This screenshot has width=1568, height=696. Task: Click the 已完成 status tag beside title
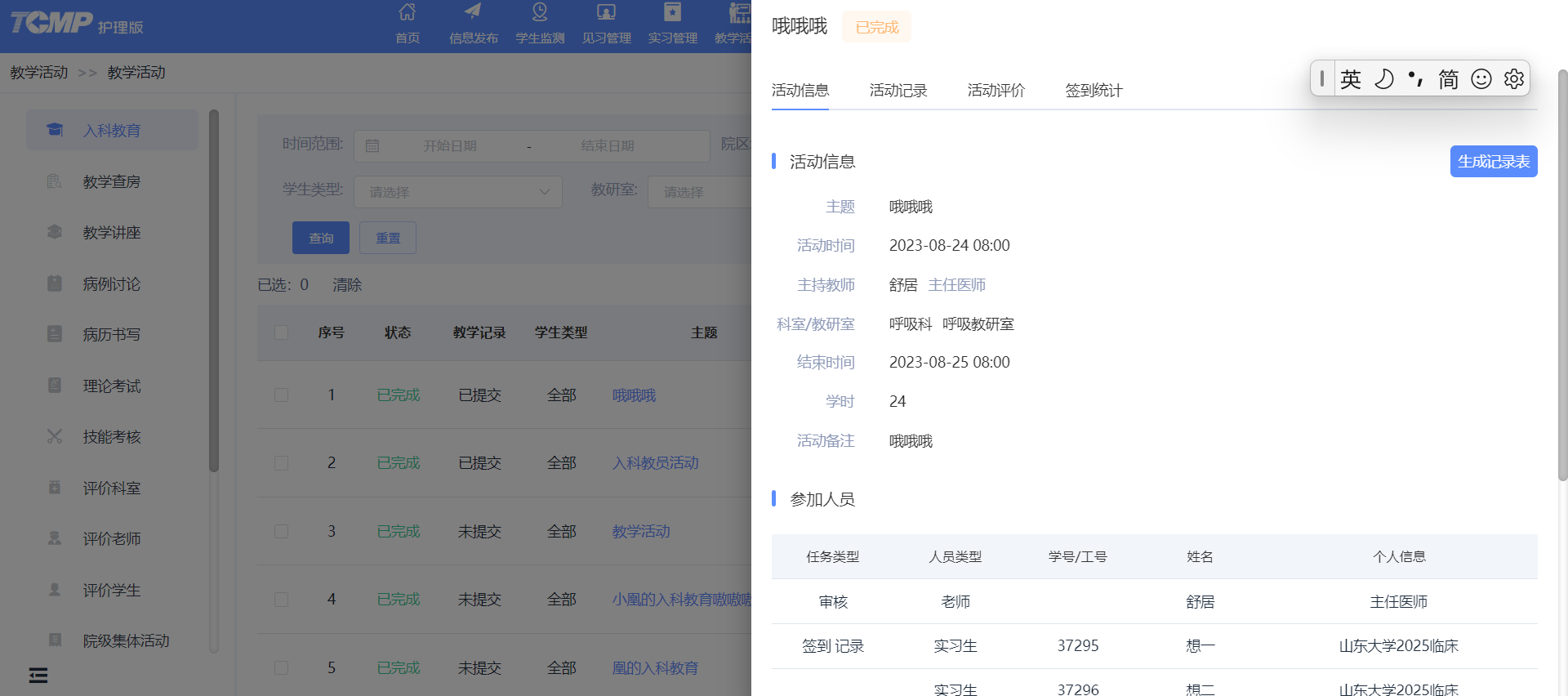tap(877, 27)
